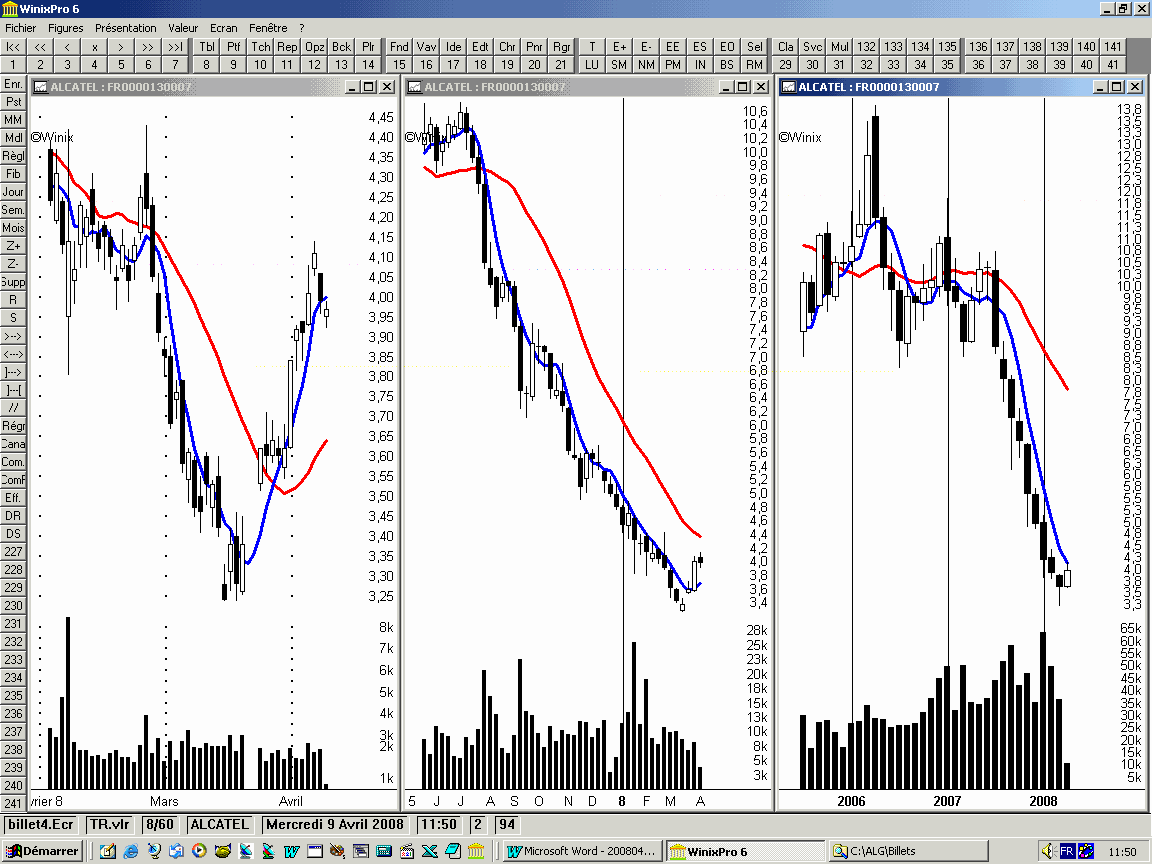This screenshot has width=1152, height=864.
Task: Click the Sel toolbar button
Action: point(755,46)
